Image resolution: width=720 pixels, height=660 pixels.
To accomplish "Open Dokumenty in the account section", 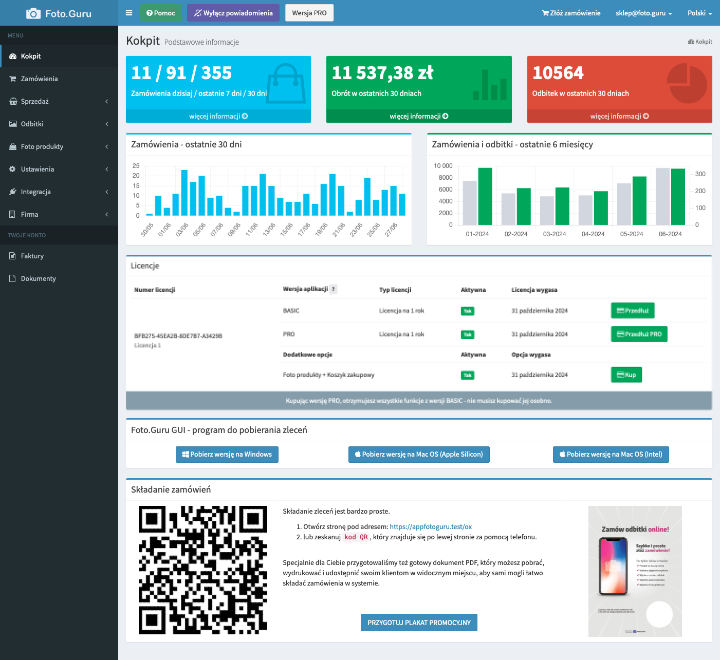I will click(x=59, y=278).
